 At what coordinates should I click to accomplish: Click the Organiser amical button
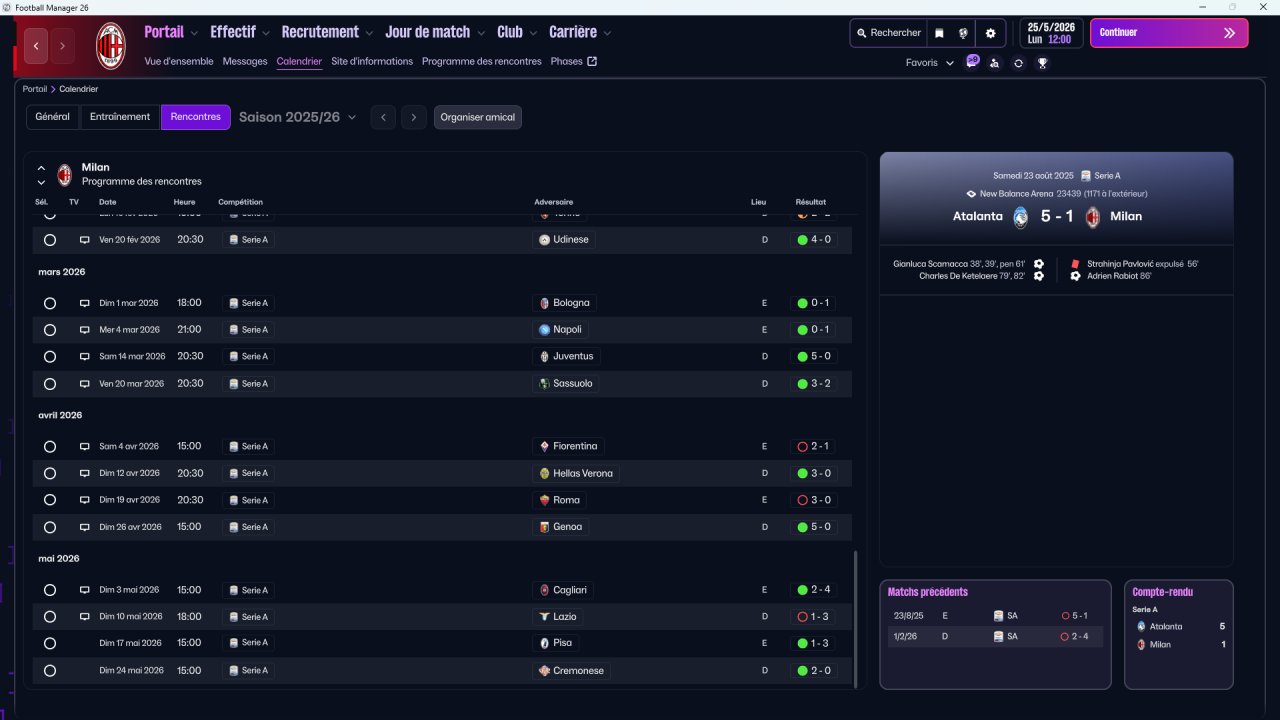(478, 117)
